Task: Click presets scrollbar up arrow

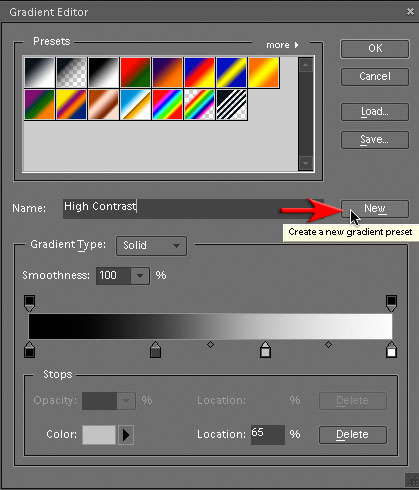Action: (306, 65)
